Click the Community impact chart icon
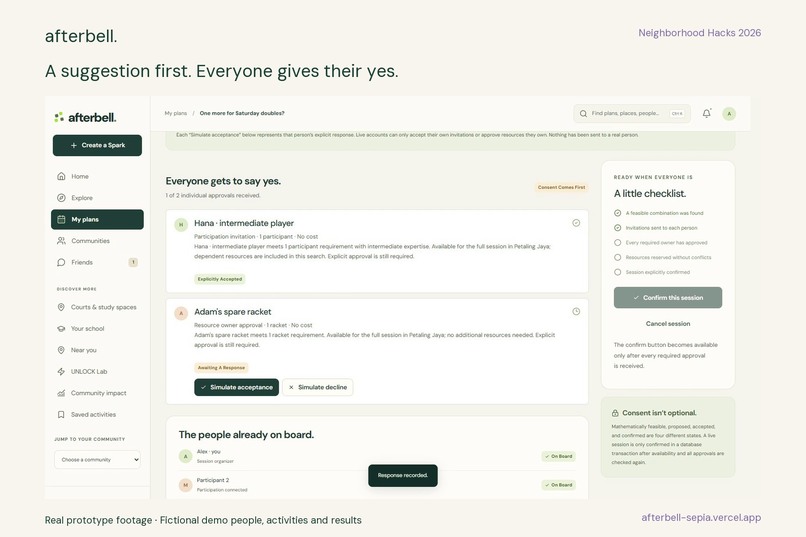Viewport: 806px width, 537px height. click(61, 393)
